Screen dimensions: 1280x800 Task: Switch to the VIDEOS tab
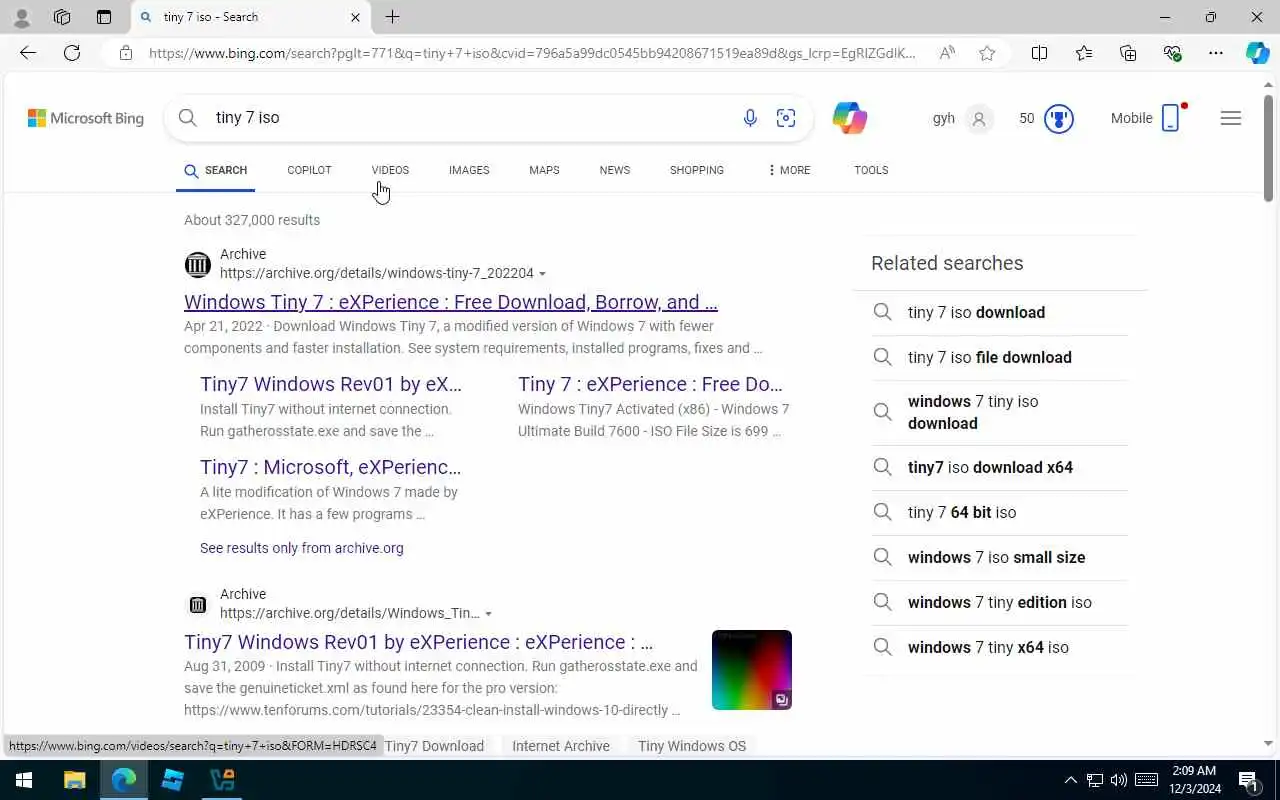click(390, 170)
